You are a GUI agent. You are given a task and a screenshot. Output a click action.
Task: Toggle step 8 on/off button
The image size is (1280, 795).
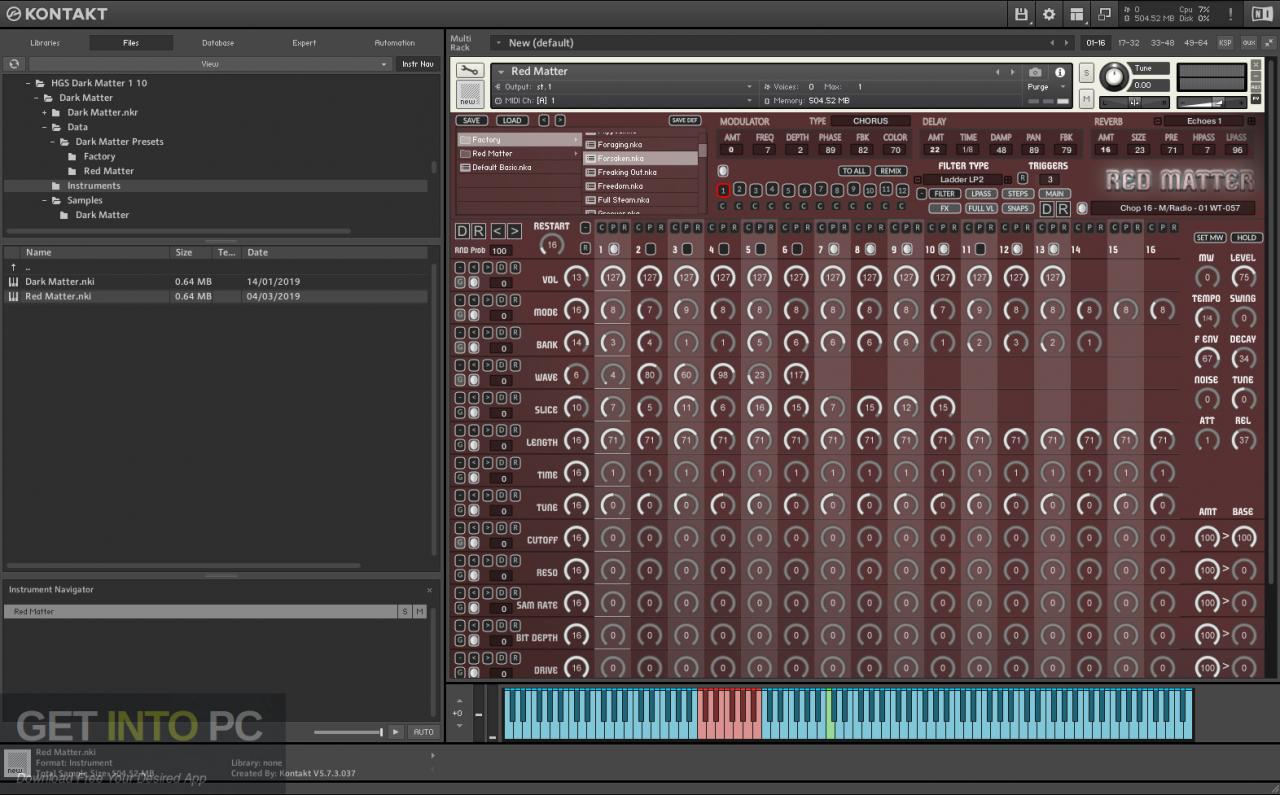coord(870,249)
